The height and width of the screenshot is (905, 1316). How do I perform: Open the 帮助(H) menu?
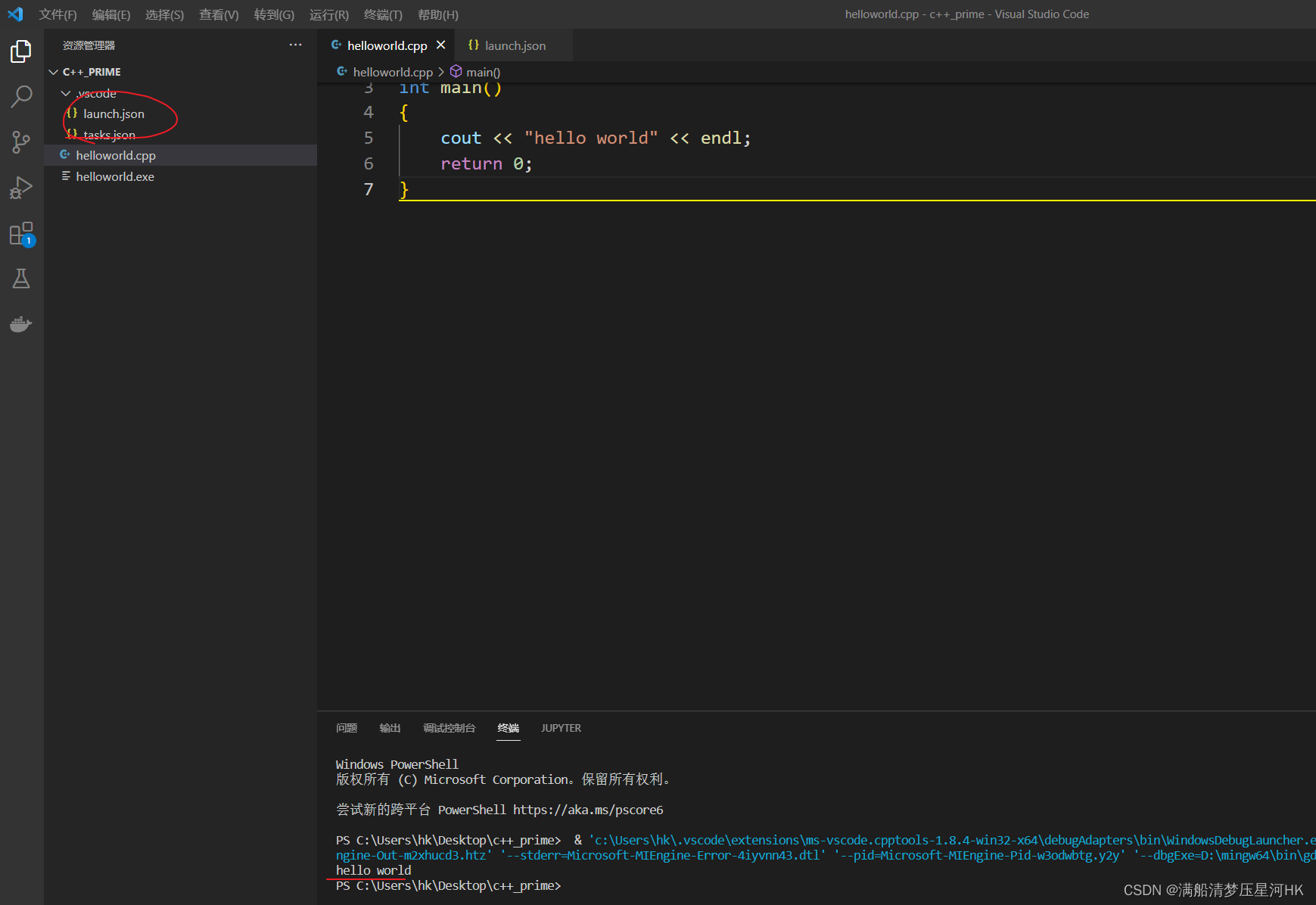(x=438, y=14)
